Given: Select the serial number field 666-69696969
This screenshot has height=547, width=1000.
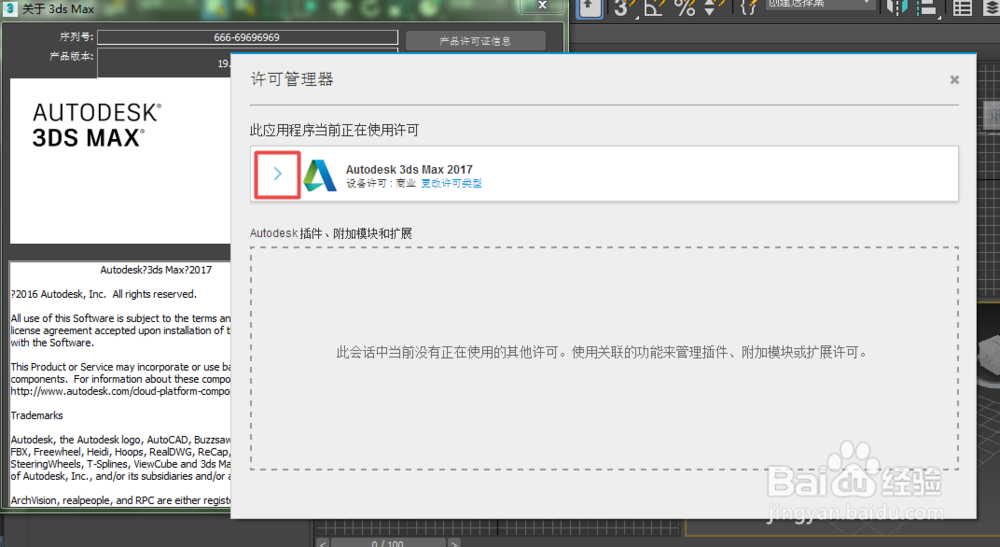Looking at the screenshot, I should (247, 38).
